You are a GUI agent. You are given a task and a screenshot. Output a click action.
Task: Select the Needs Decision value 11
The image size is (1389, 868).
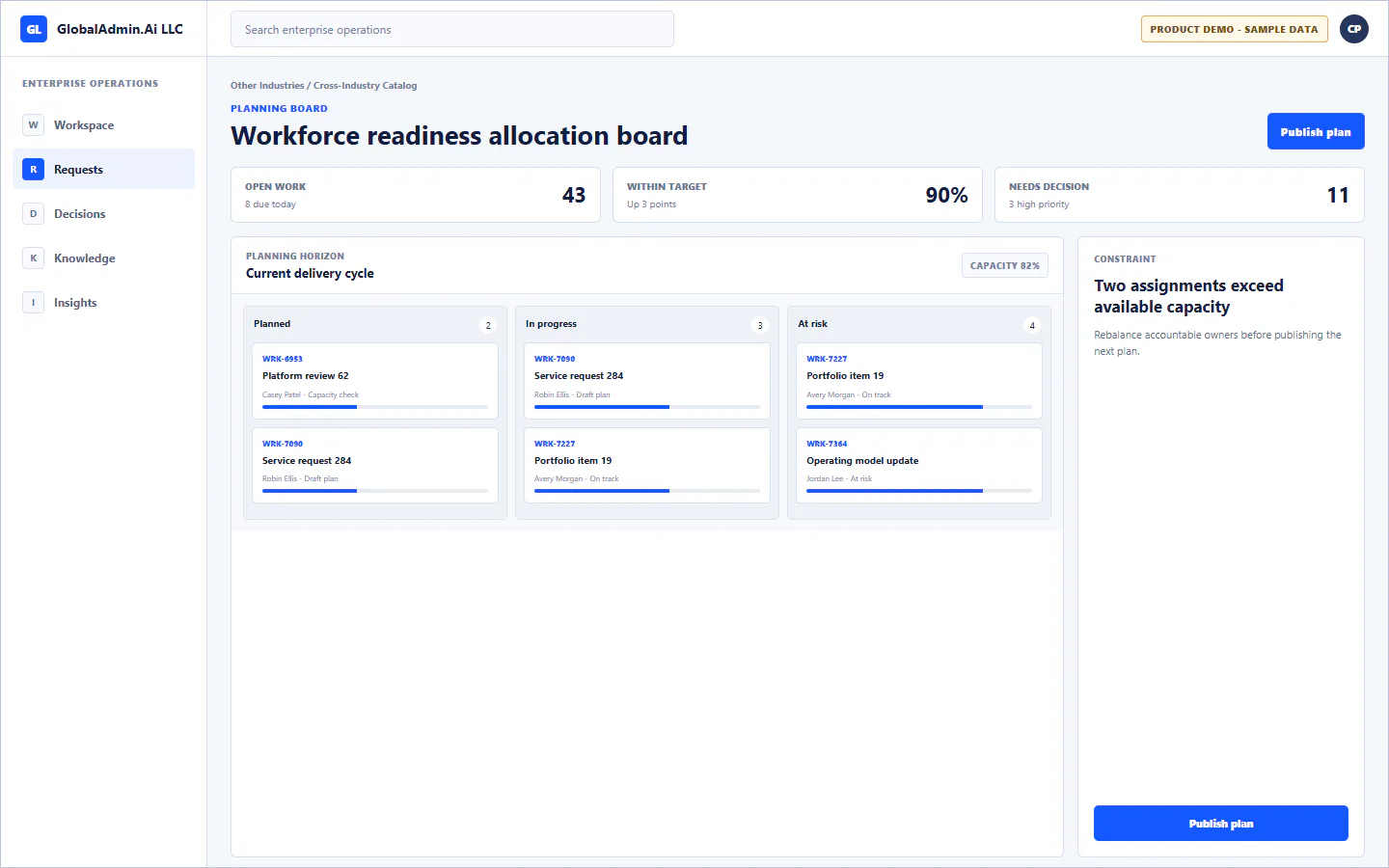click(x=1338, y=195)
